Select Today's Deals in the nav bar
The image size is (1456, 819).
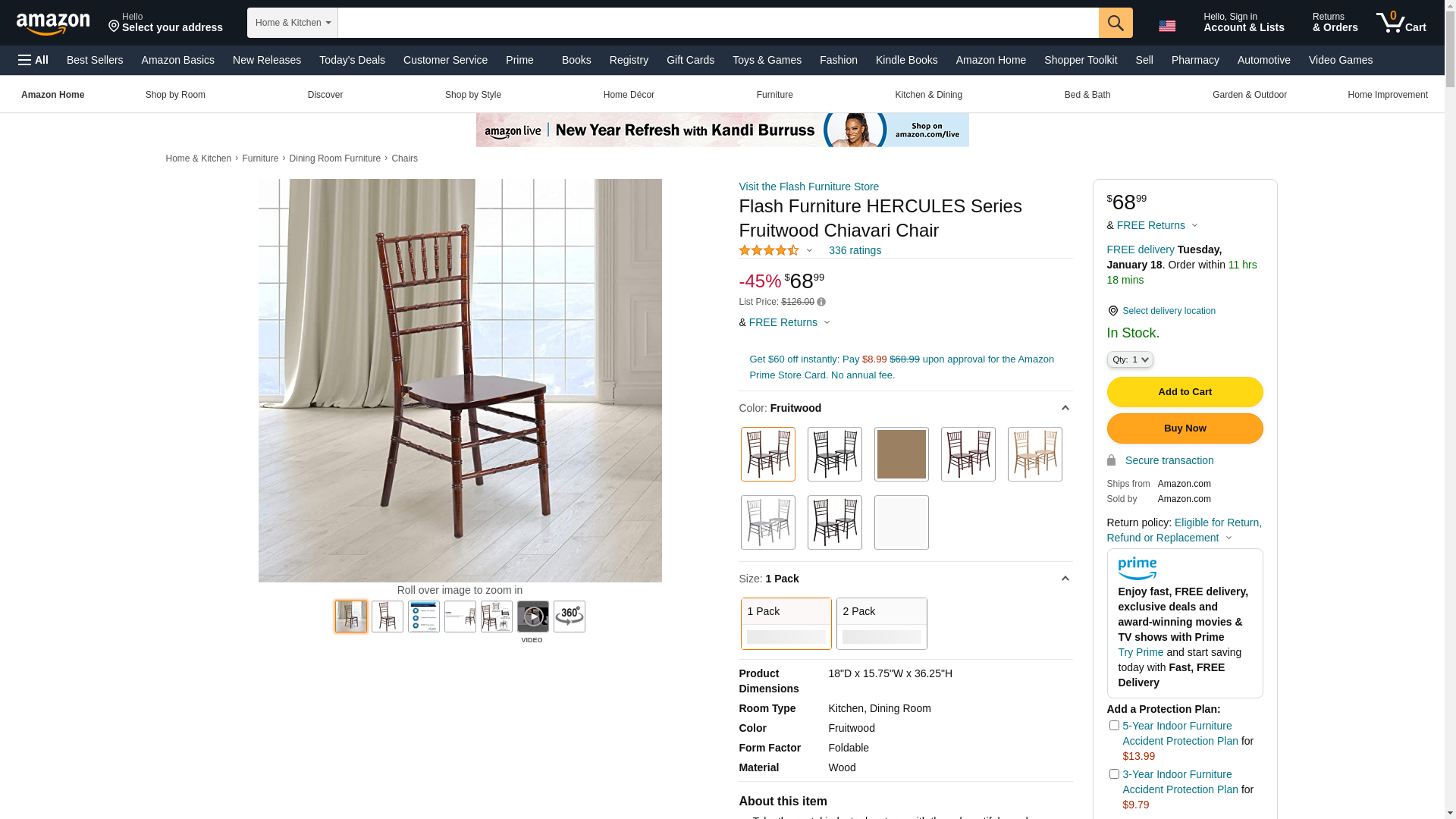[x=352, y=60]
